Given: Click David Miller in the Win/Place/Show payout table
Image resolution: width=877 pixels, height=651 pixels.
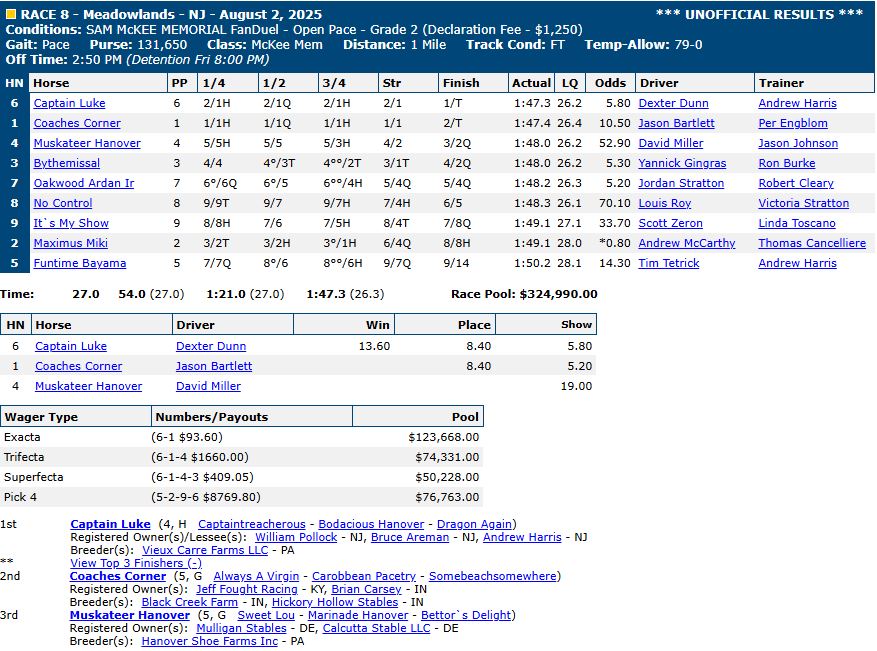Looking at the screenshot, I should (208, 386).
